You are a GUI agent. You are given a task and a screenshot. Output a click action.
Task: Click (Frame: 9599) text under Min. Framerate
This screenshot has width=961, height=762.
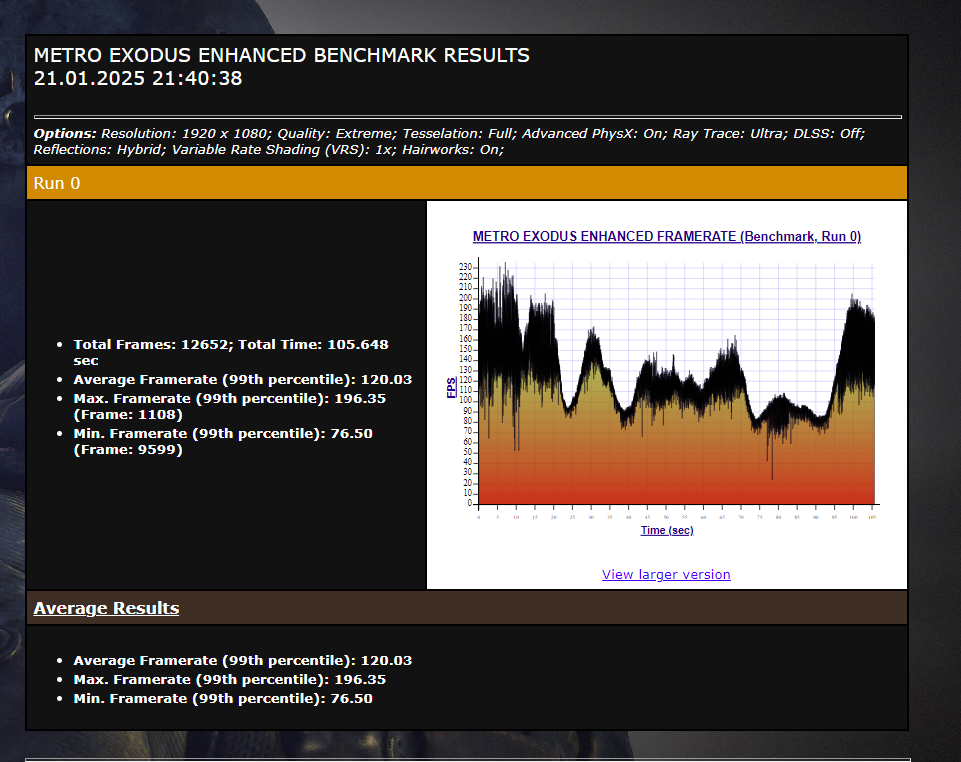pos(128,450)
